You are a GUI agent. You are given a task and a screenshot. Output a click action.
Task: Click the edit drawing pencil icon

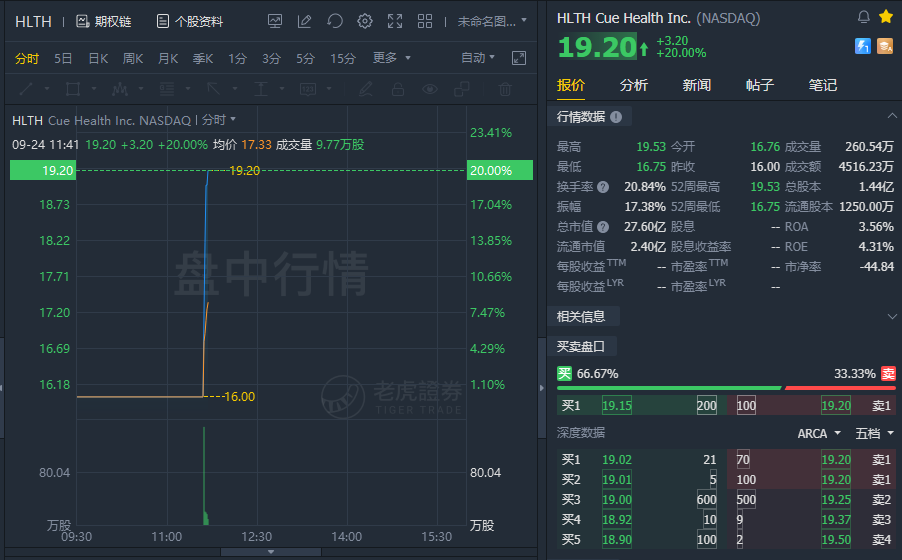[304, 21]
